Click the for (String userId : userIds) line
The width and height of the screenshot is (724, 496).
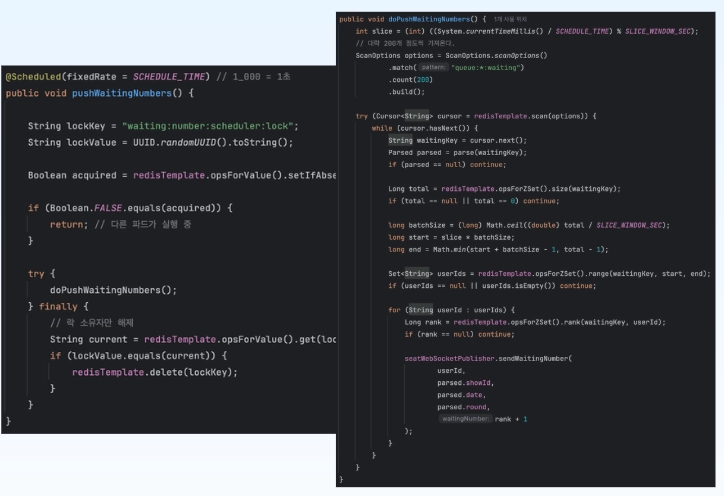pos(451,310)
